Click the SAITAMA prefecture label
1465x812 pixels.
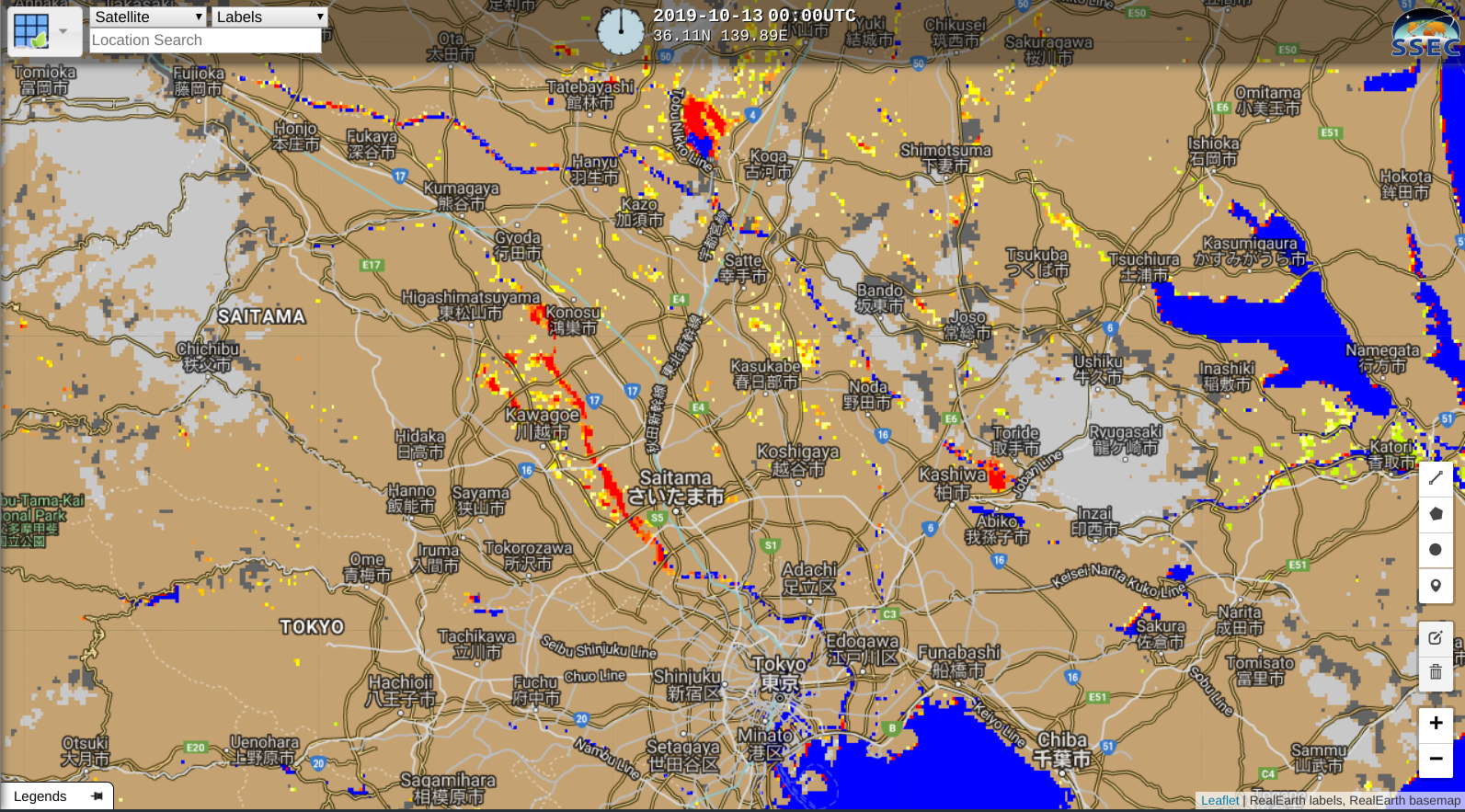pos(261,316)
